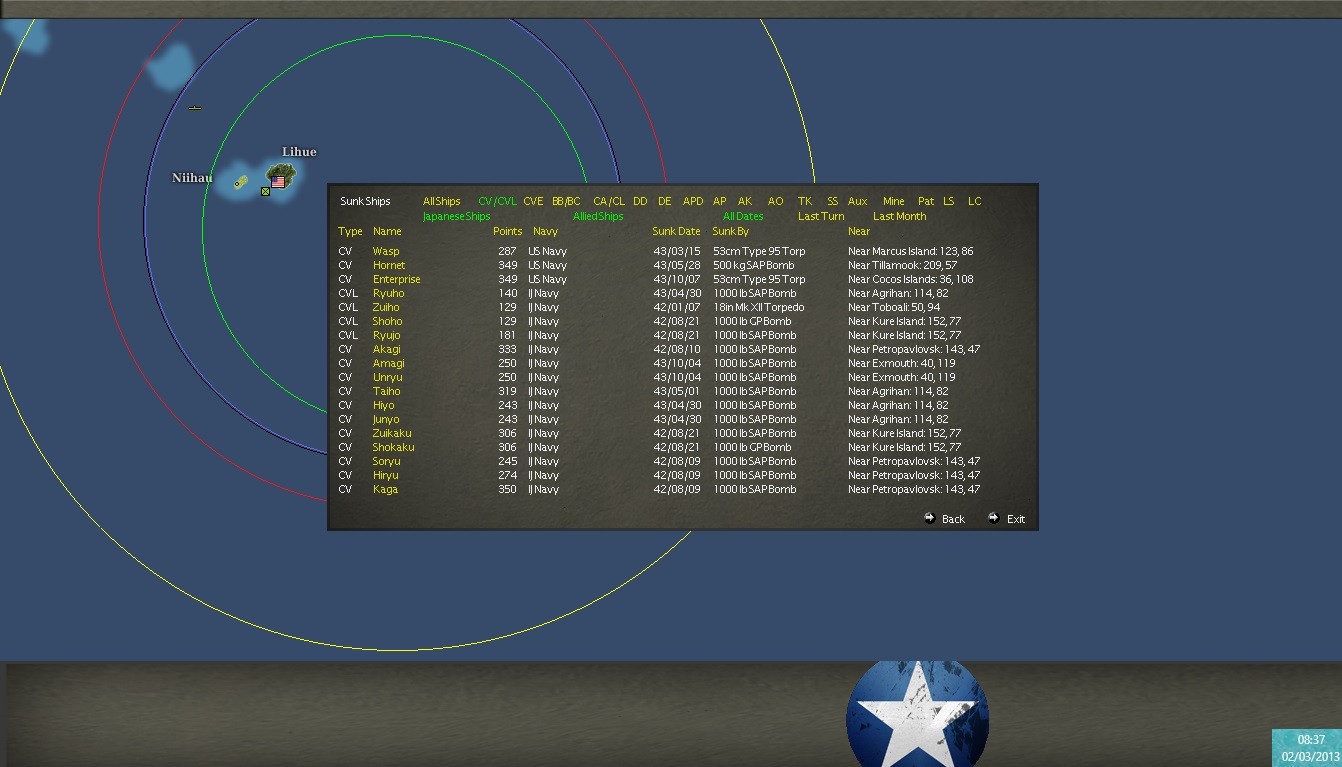Open the Shokaku ship entry
Screen dimensions: 1342x767
point(394,447)
